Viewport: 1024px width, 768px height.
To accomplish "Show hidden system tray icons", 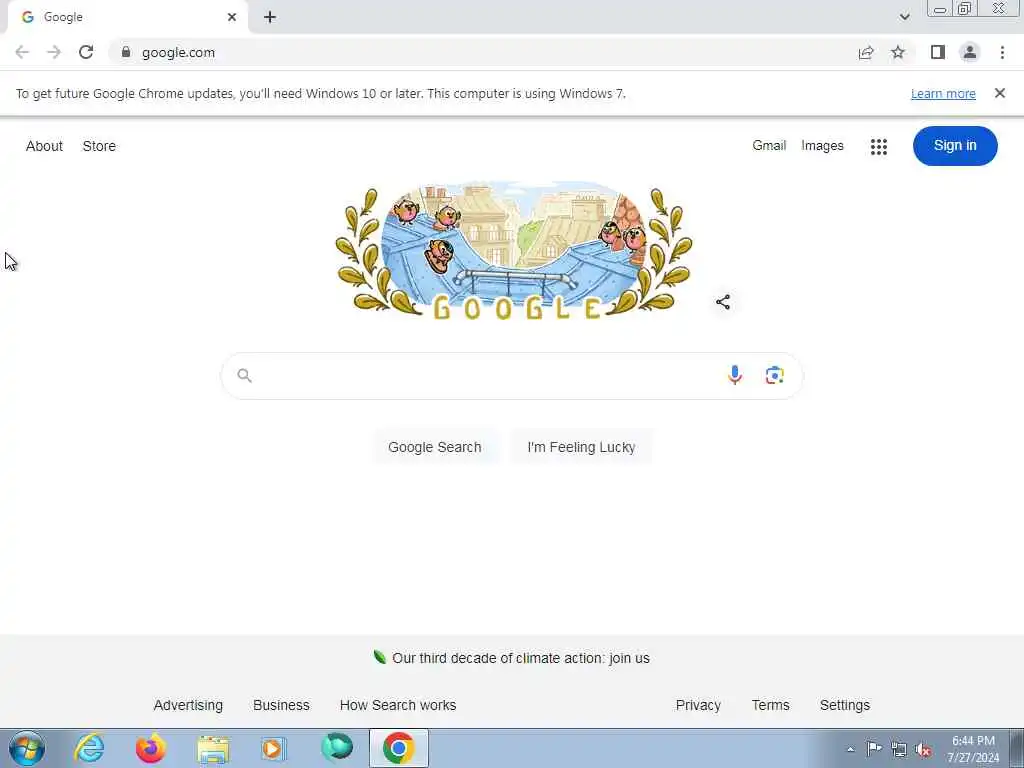I will coord(850,749).
